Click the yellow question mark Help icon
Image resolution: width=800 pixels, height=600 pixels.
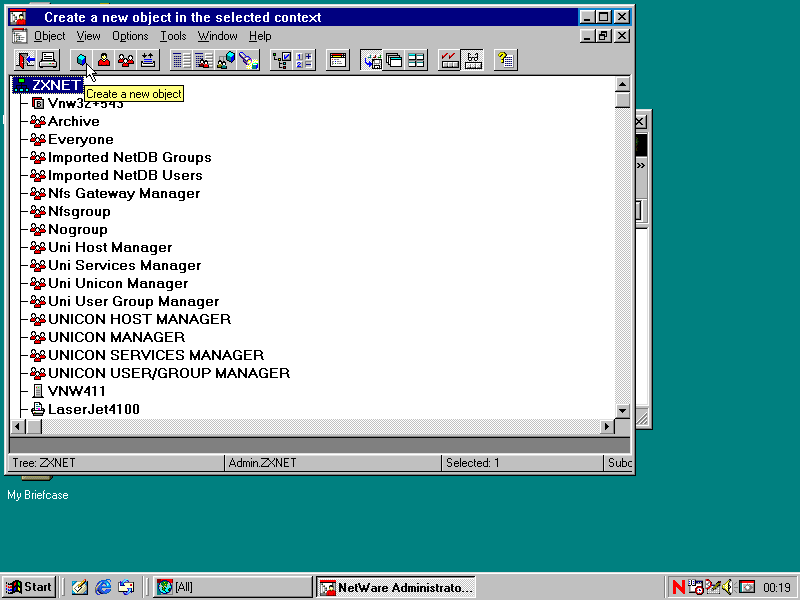[x=506, y=60]
